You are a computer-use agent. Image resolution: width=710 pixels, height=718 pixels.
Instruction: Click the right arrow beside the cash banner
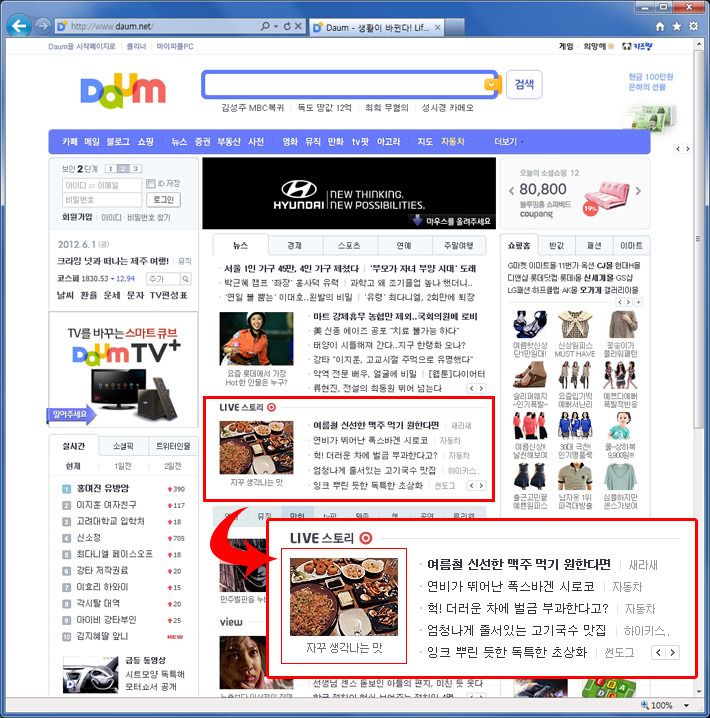point(687,149)
